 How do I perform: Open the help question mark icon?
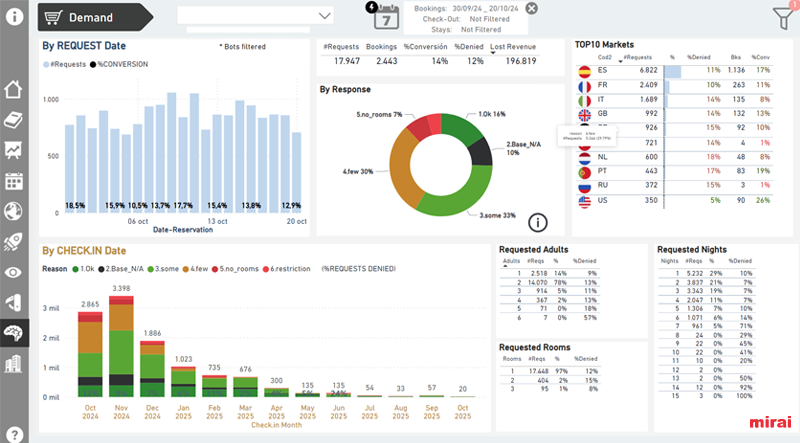click(x=14, y=434)
